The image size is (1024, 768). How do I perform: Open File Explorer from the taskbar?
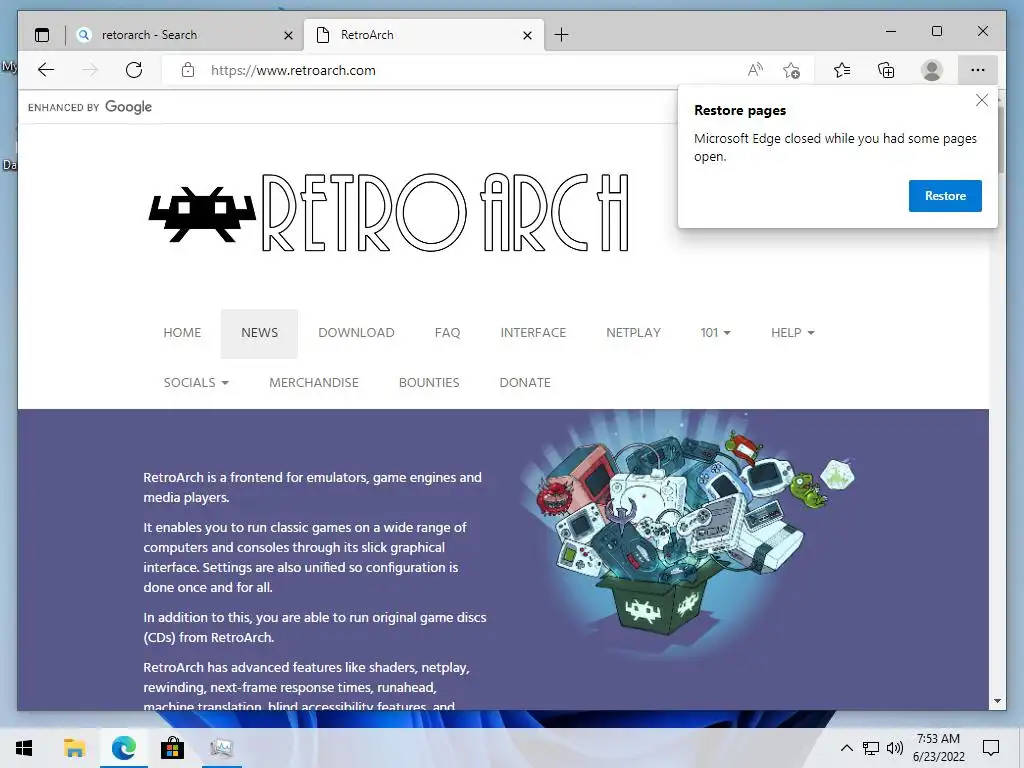click(x=74, y=748)
